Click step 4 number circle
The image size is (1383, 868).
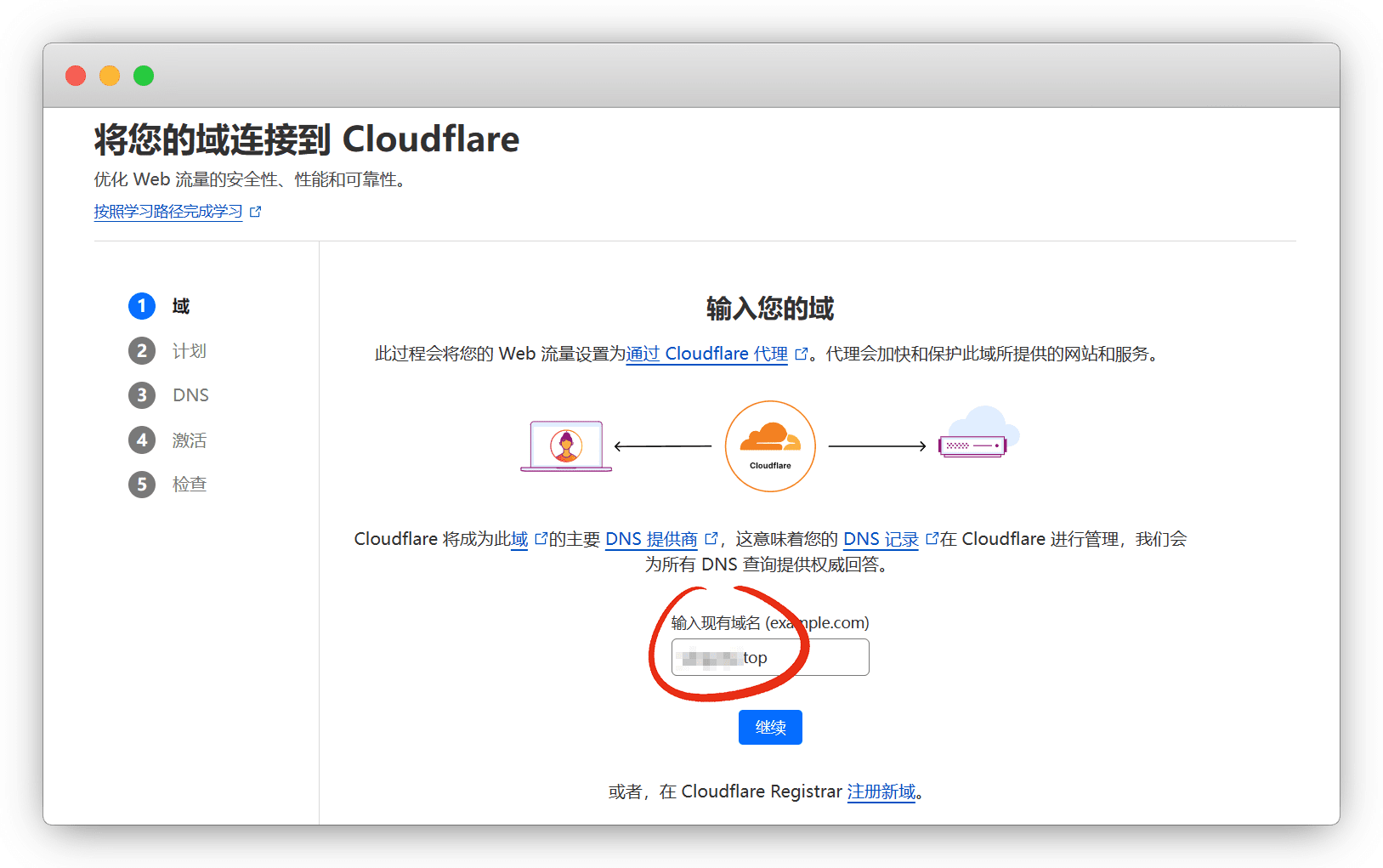[142, 440]
